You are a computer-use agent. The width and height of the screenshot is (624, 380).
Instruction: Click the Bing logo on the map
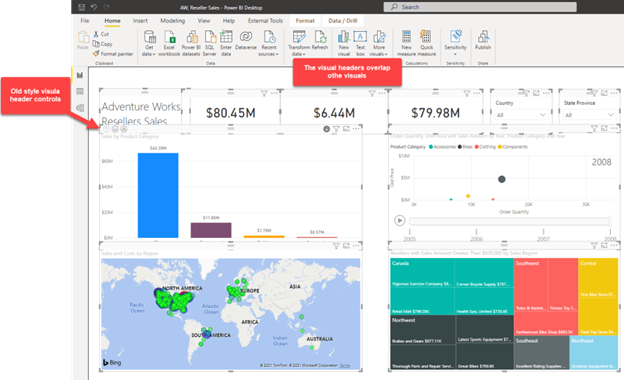coord(112,362)
